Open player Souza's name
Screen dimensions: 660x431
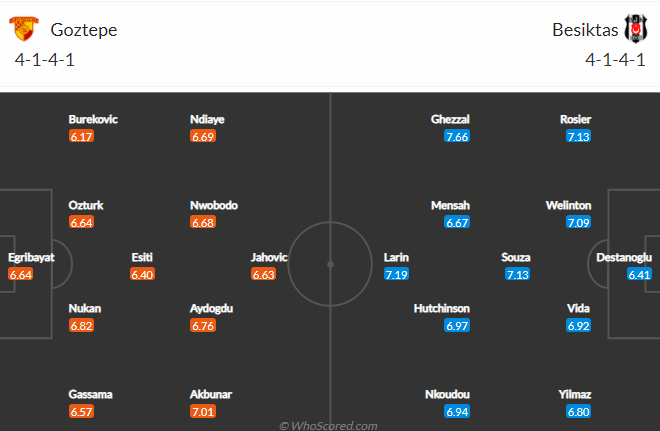[x=516, y=257]
